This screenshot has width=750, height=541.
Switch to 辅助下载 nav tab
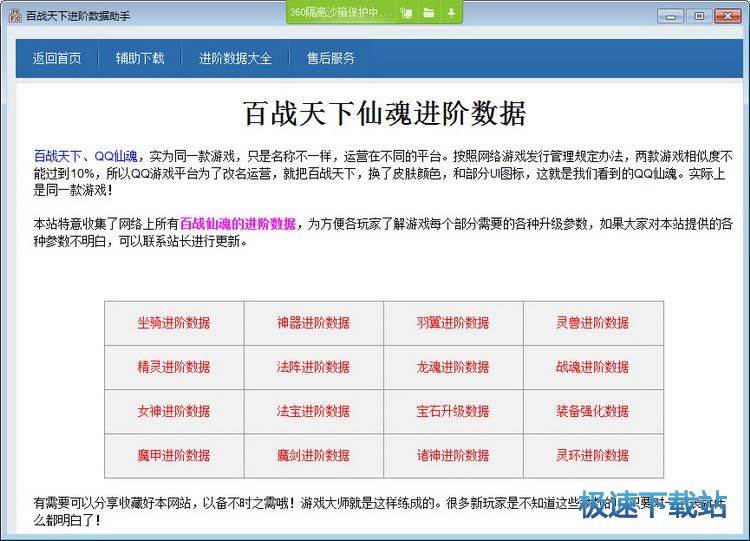(140, 58)
